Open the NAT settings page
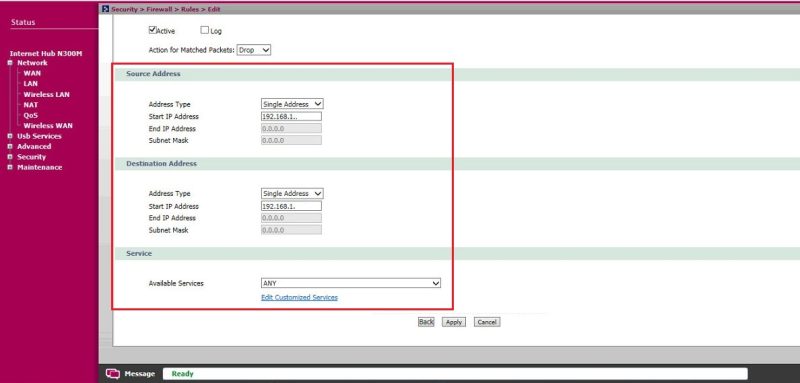Screen dimensions: 800x383 click(x=31, y=105)
